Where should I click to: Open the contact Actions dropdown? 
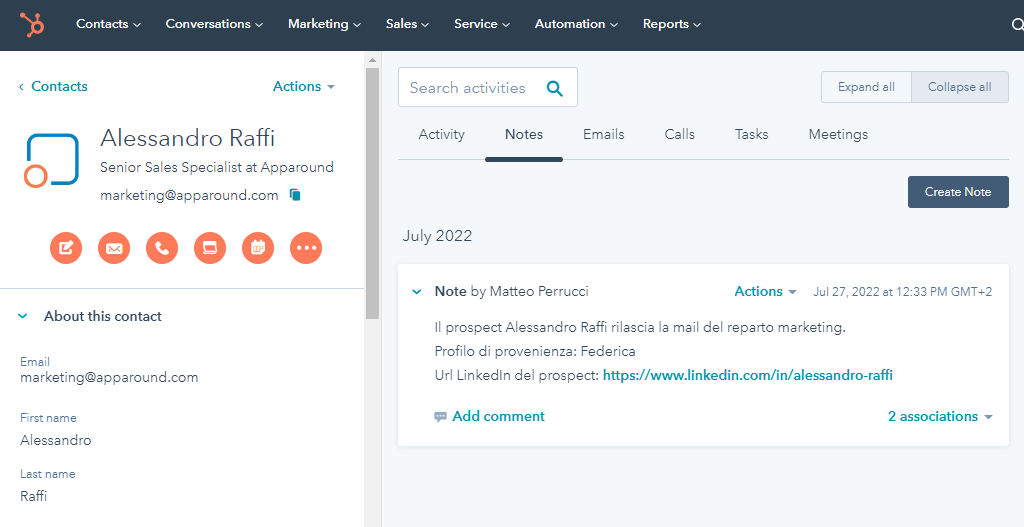[x=304, y=87]
